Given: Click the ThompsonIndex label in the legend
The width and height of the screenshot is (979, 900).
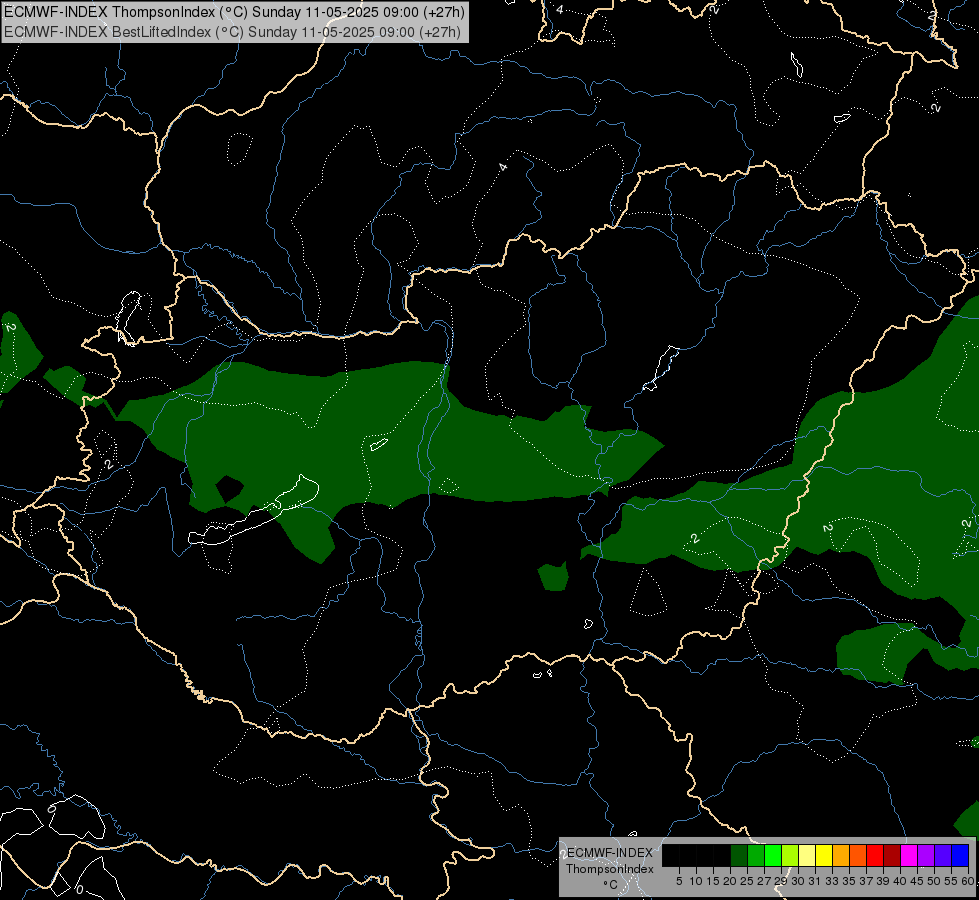Looking at the screenshot, I should (x=610, y=869).
